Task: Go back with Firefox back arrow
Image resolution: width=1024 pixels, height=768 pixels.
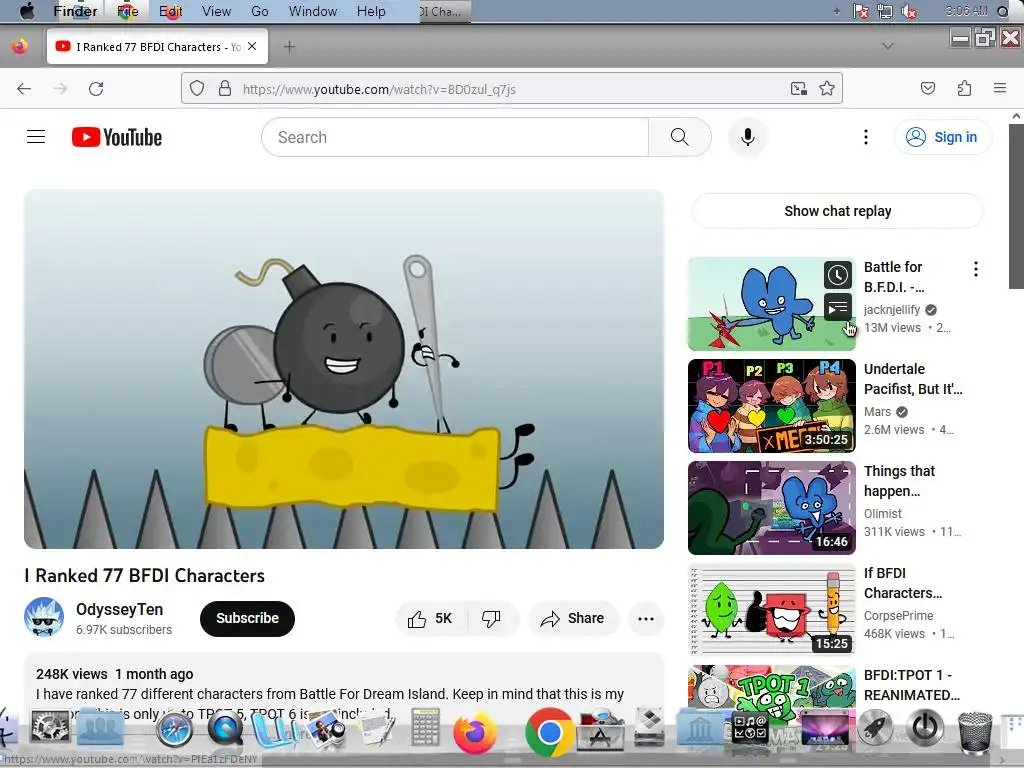Action: click(x=24, y=89)
